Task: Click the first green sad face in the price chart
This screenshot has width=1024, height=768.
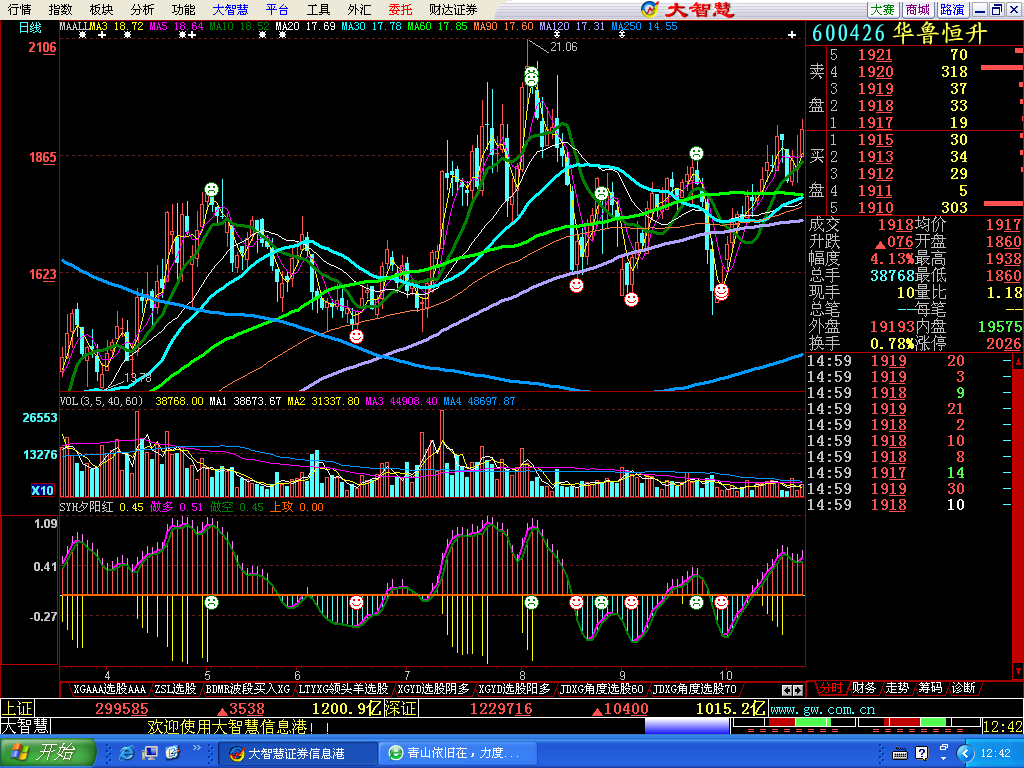Action: (211, 189)
